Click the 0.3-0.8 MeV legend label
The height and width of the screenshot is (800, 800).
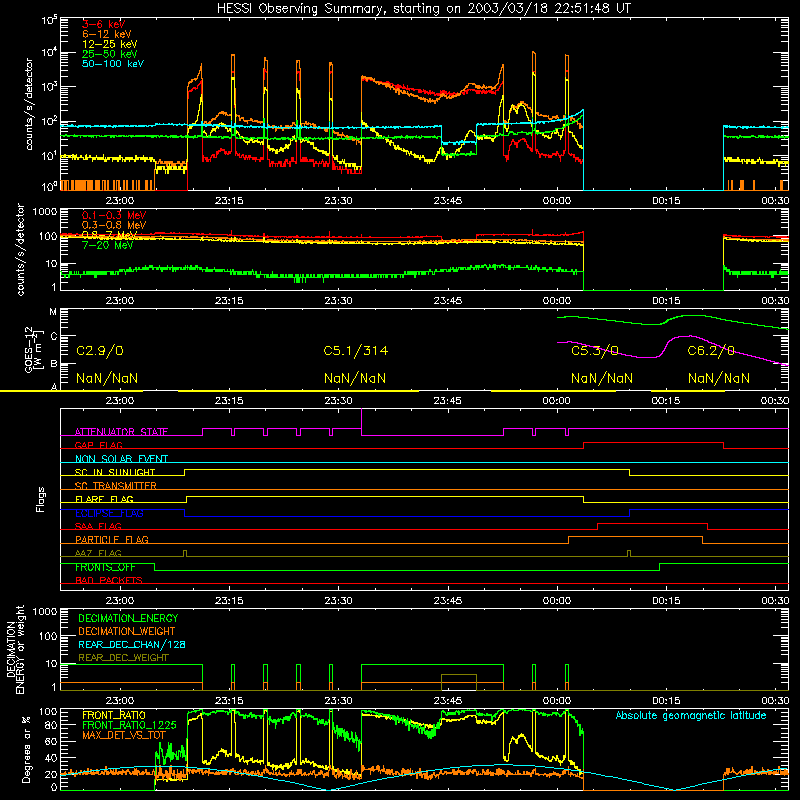click(113, 225)
